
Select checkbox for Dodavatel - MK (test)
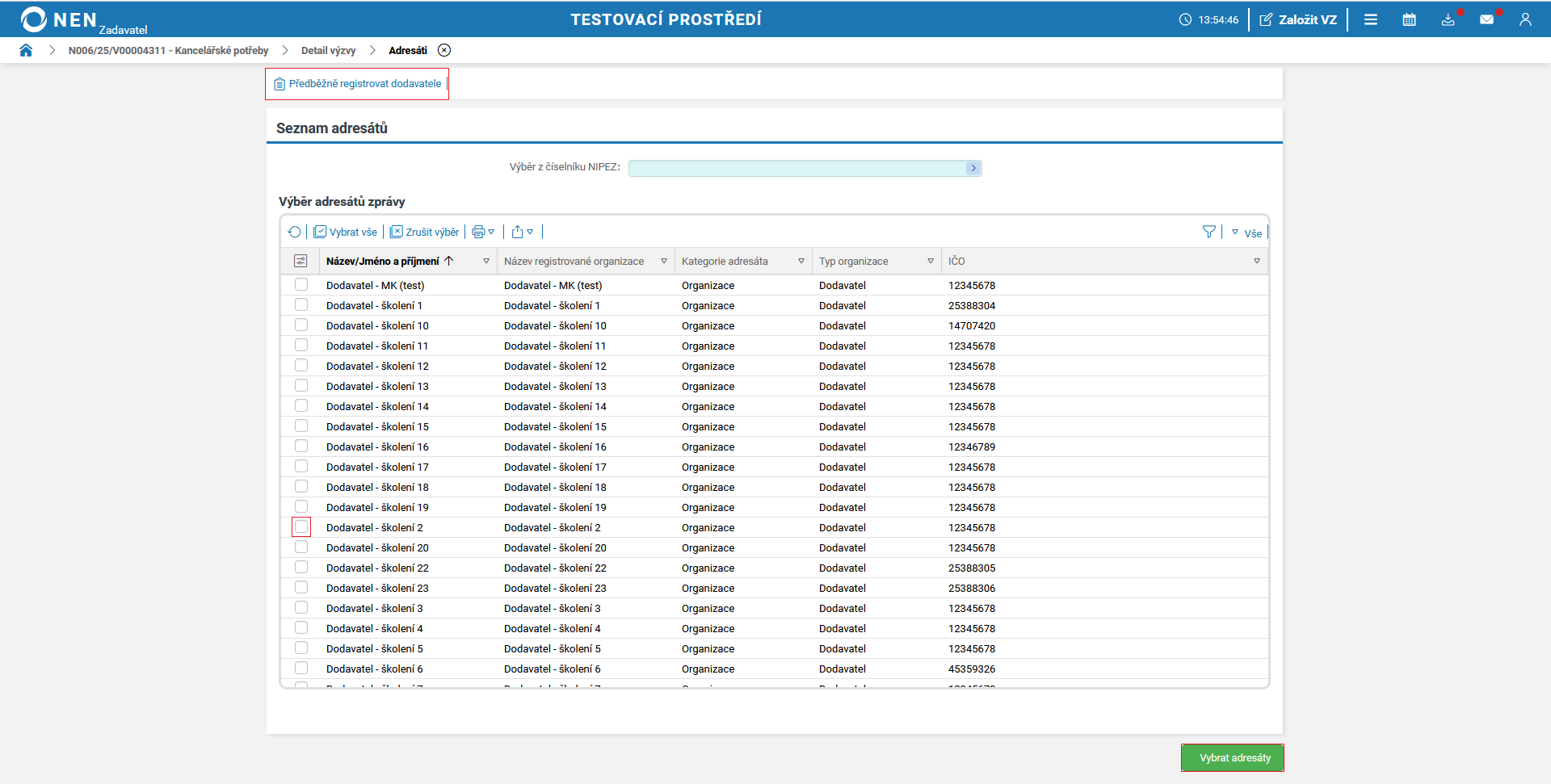301,285
